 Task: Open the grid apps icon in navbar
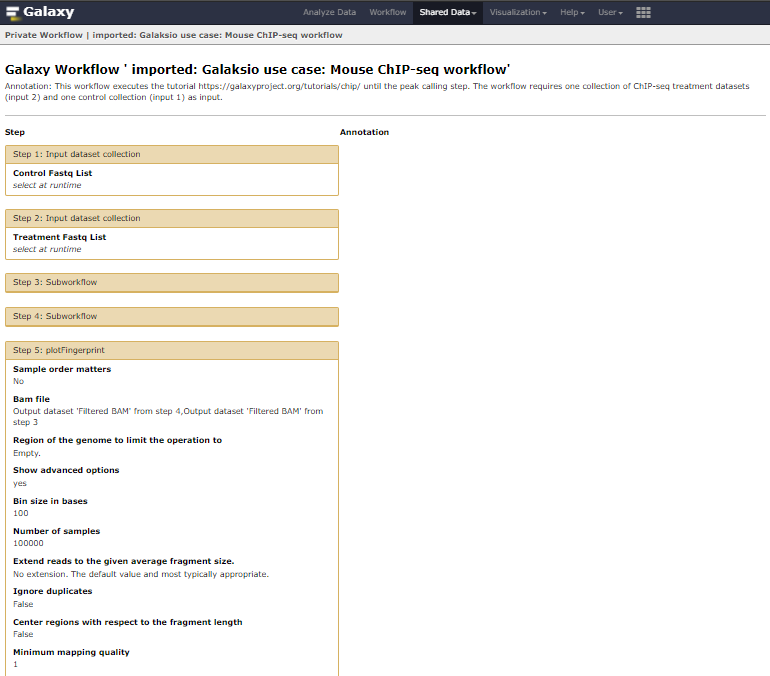point(643,13)
